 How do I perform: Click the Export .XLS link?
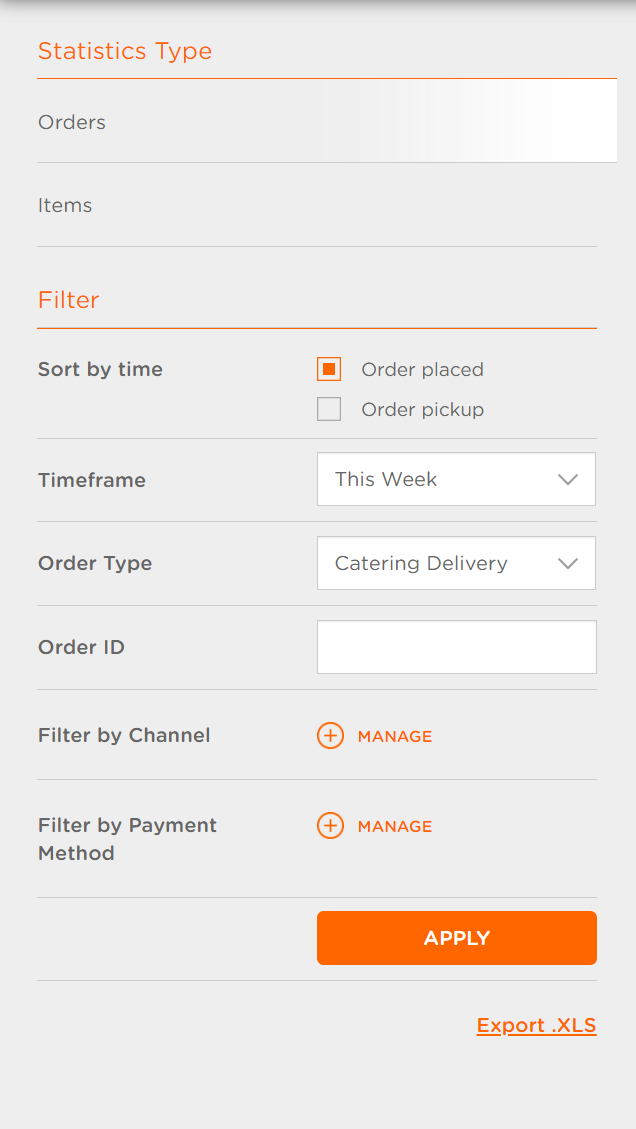(x=536, y=1025)
